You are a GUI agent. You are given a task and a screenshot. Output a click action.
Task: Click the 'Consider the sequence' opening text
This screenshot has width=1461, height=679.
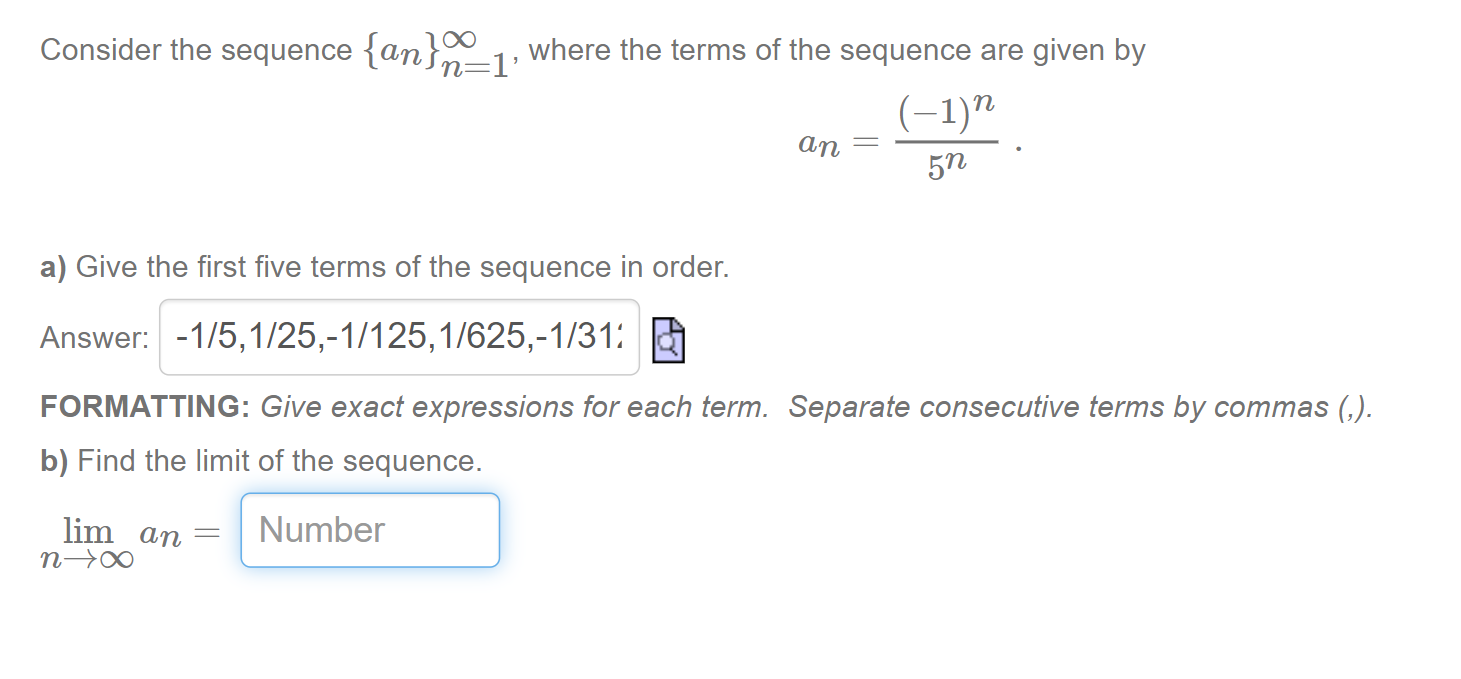coord(197,50)
